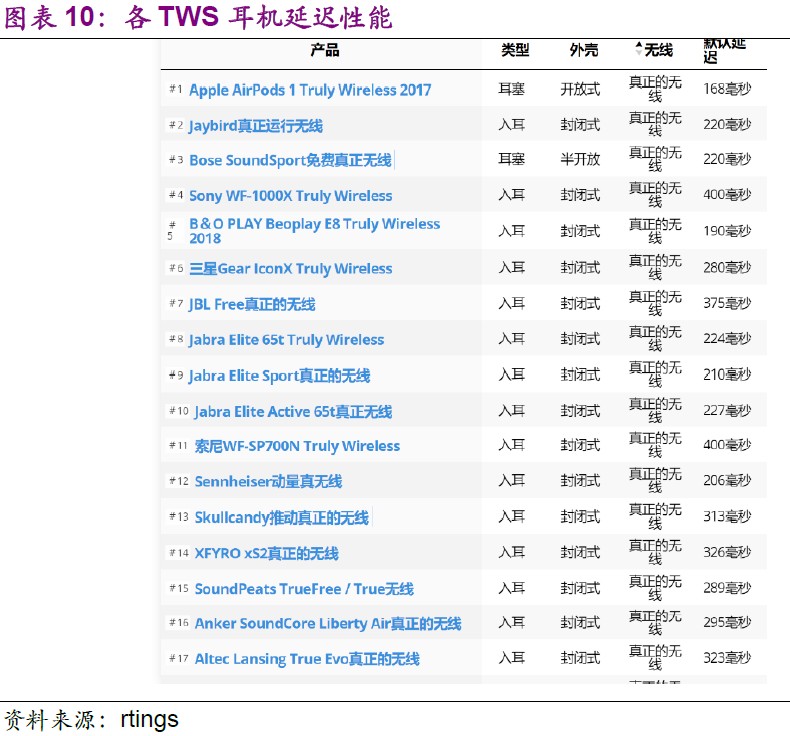The width and height of the screenshot is (790, 736).
Task: Open Jabra Elite Sport真正的无线 link
Action: [x=279, y=376]
